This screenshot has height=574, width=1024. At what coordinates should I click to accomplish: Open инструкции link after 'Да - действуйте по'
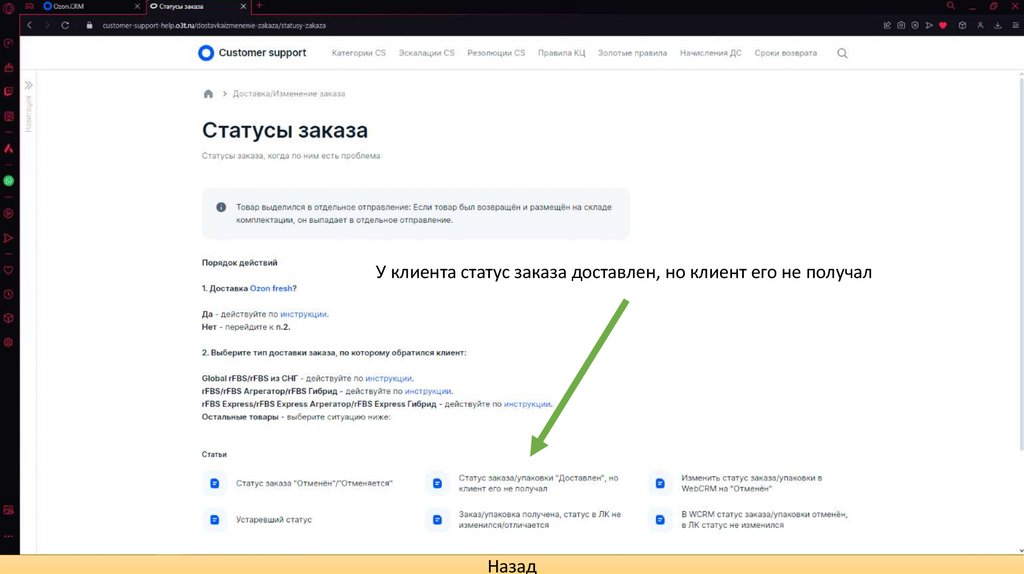tap(303, 314)
